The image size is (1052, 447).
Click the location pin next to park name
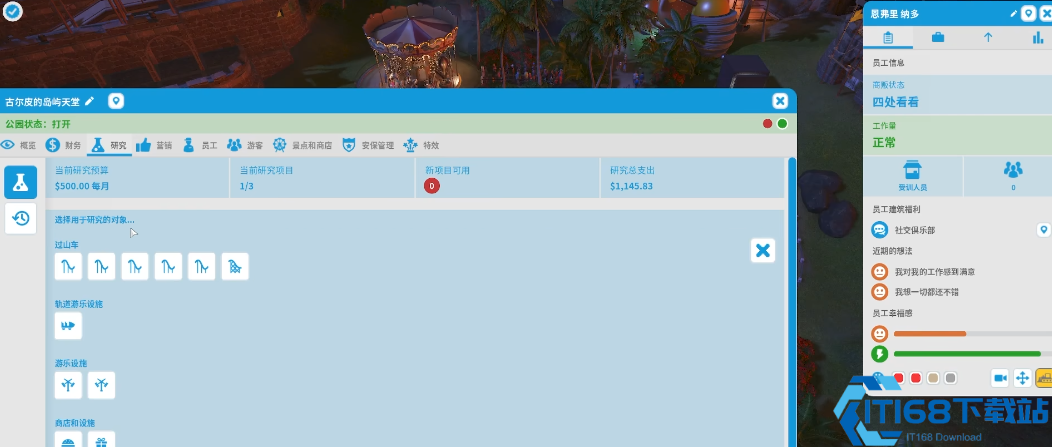[116, 101]
